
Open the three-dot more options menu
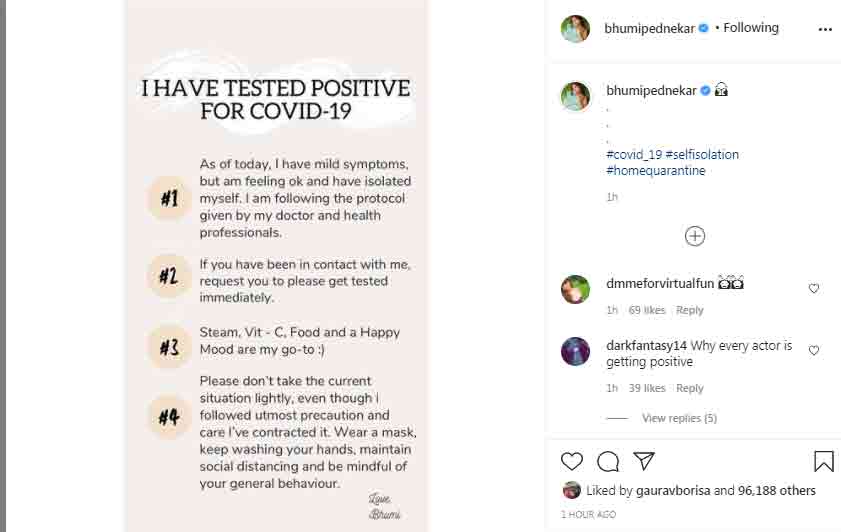click(825, 29)
